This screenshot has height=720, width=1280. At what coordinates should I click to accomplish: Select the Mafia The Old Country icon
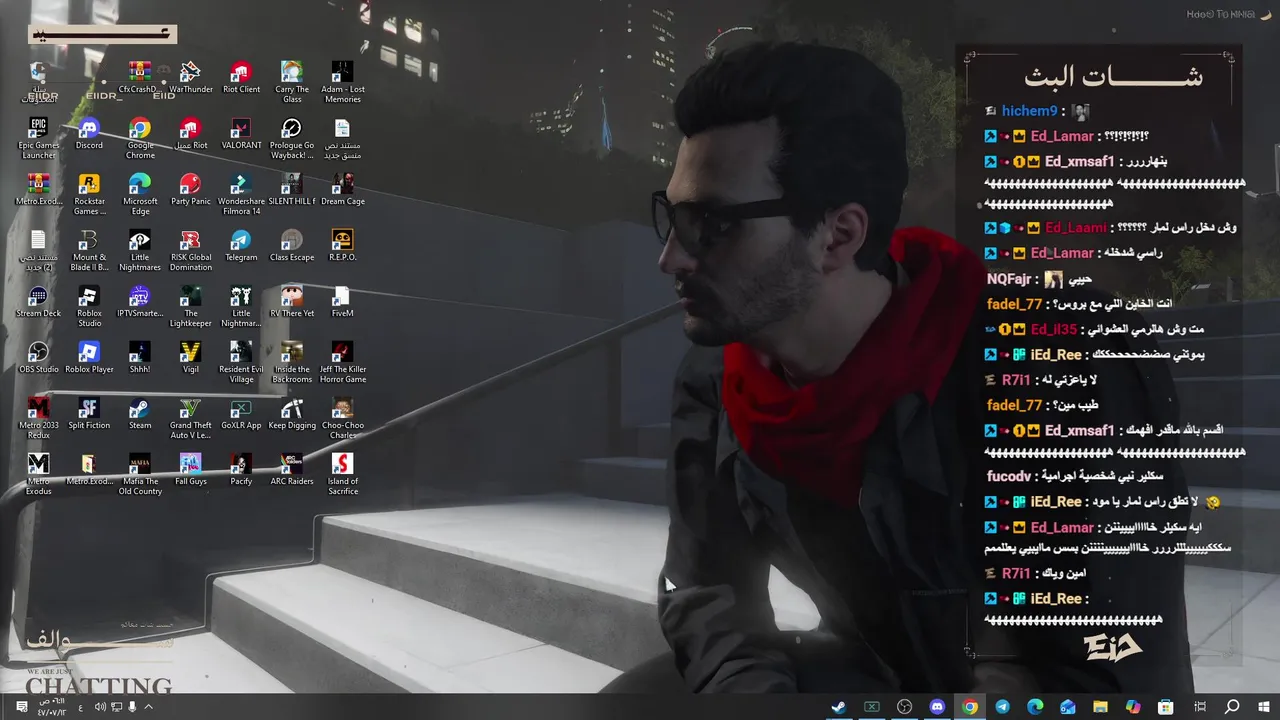click(x=140, y=474)
